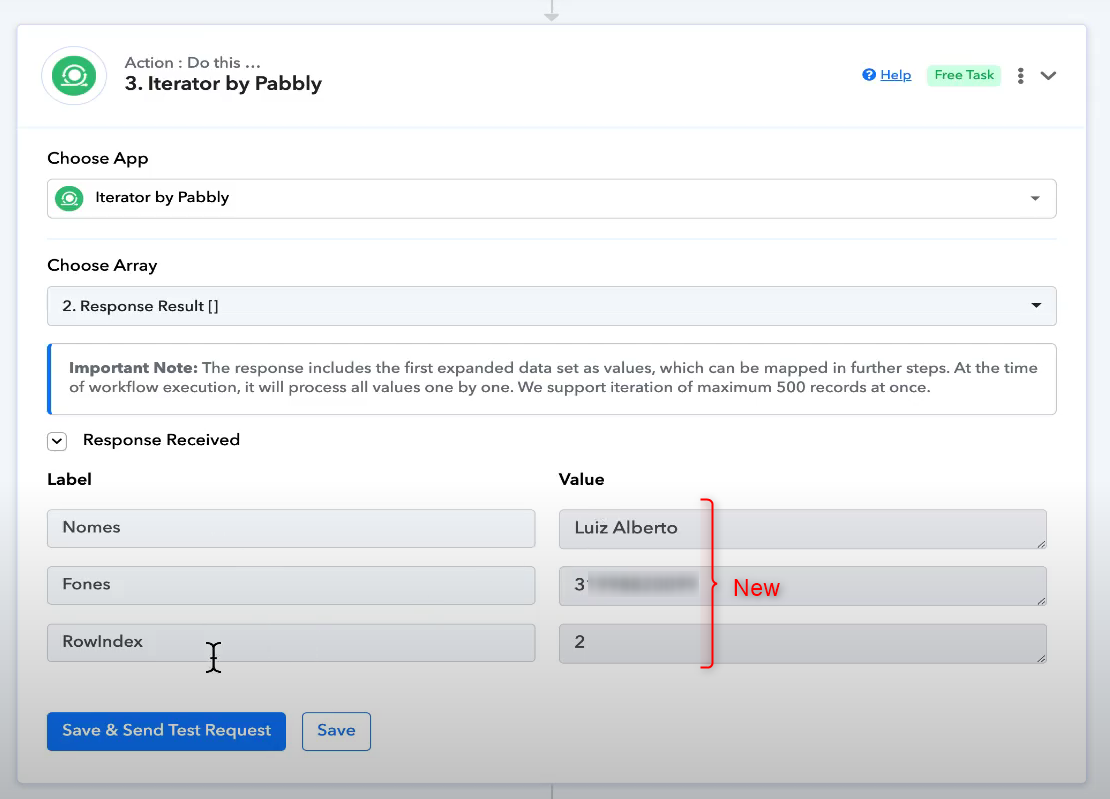Click the RowIndex label field
This screenshot has height=799, width=1110.
[x=291, y=643]
